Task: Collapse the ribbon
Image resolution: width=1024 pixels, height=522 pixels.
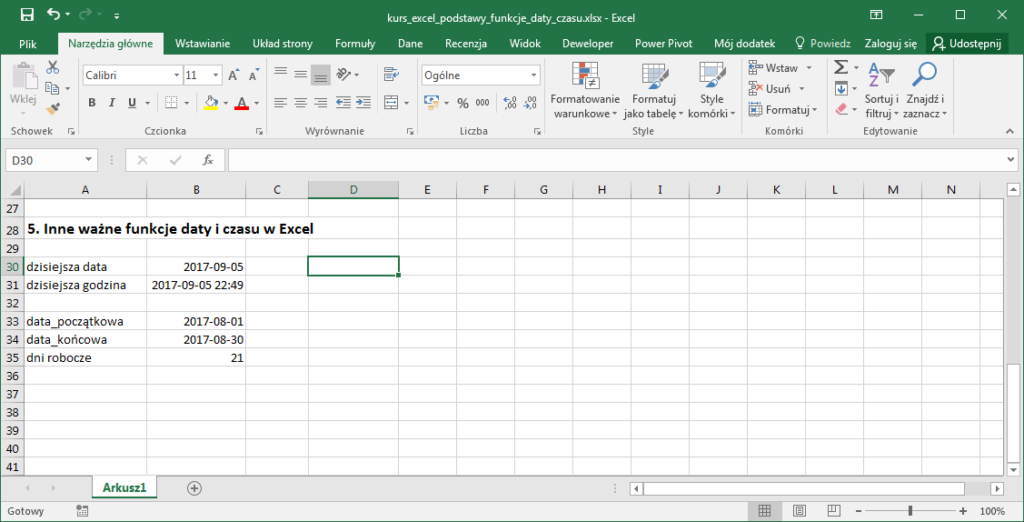Action: point(1010,131)
